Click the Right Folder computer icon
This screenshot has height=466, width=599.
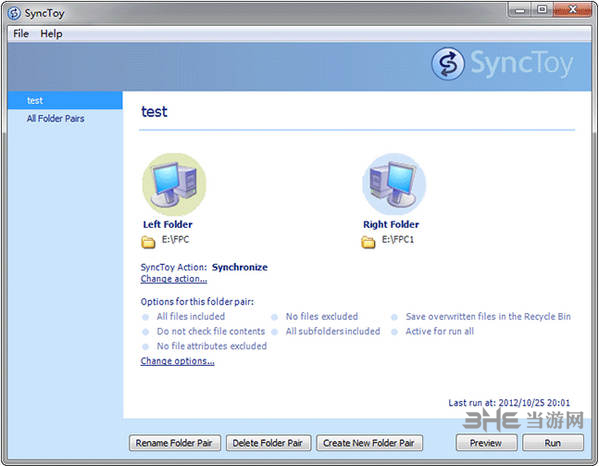(x=394, y=184)
